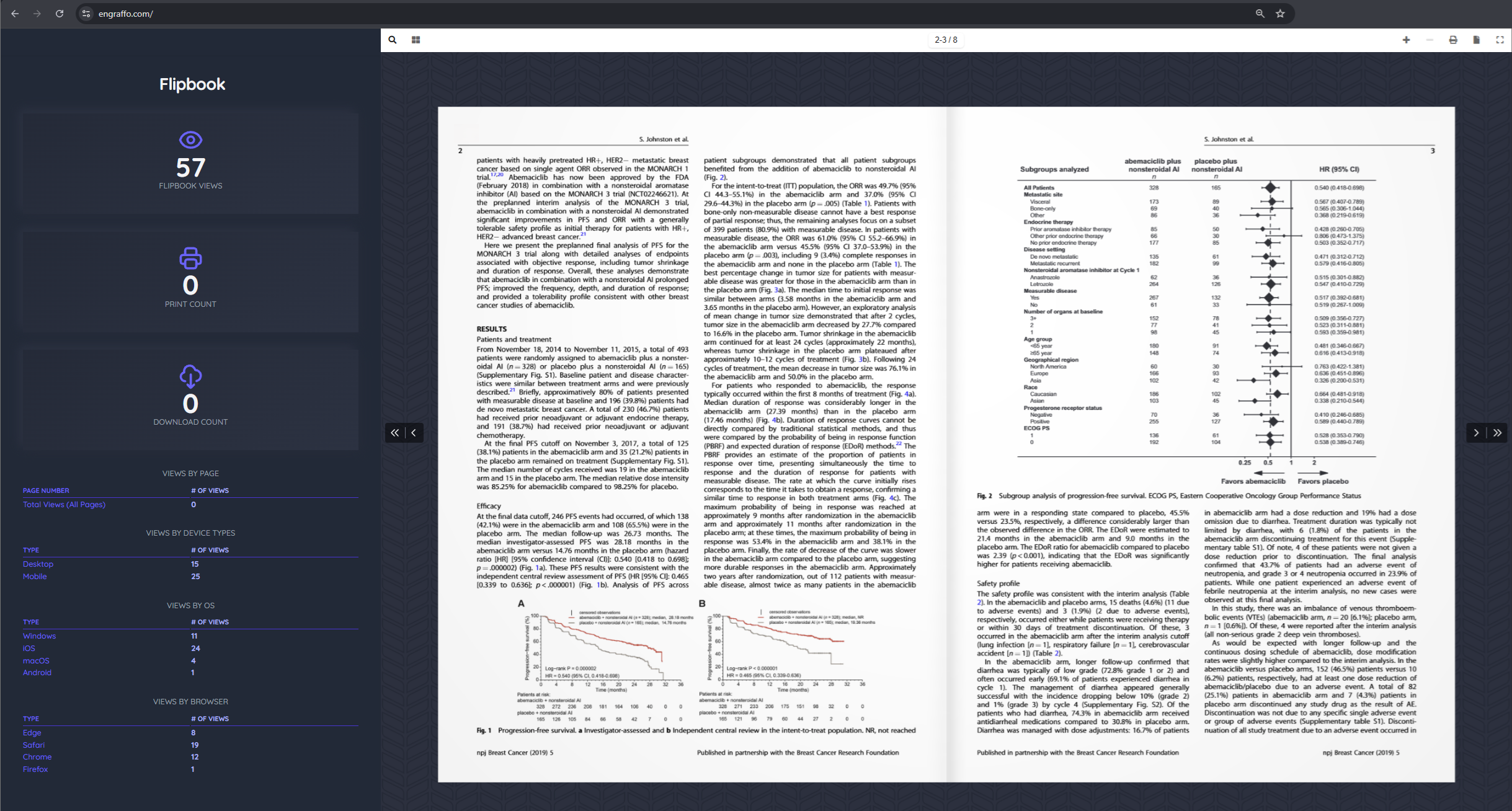Click the print count printer icon
1512x811 pixels.
190,258
